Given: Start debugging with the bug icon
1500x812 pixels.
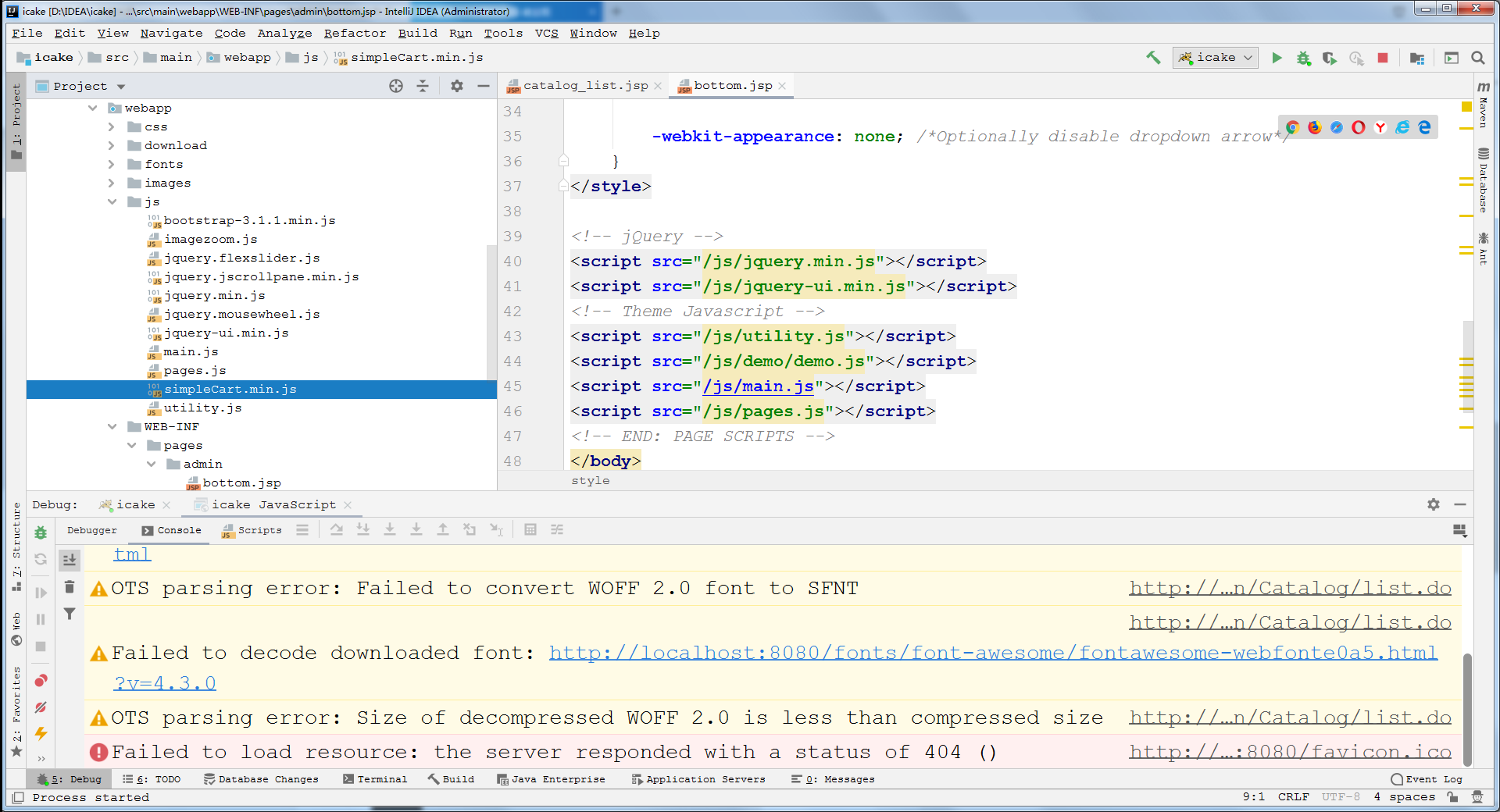Looking at the screenshot, I should (x=1303, y=58).
